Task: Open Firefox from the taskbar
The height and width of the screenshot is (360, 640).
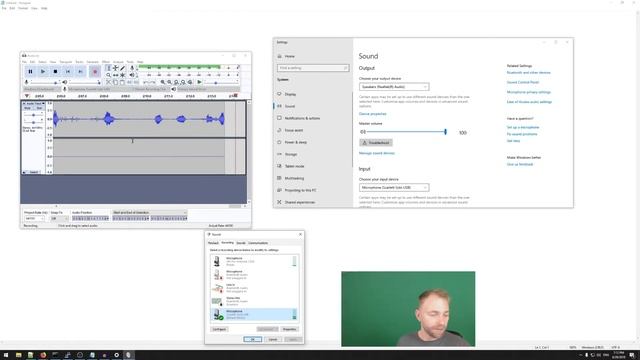Action: pyautogui.click(x=43, y=355)
